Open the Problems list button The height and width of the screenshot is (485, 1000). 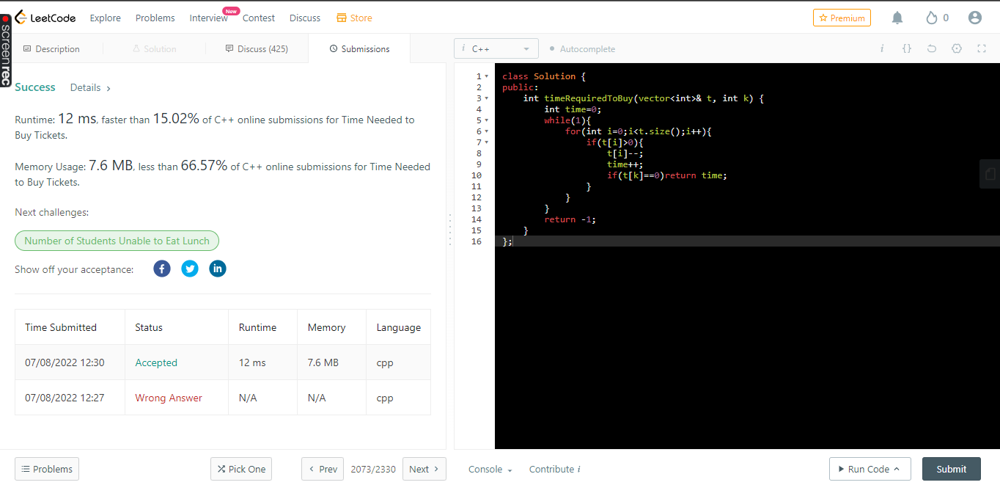click(47, 469)
